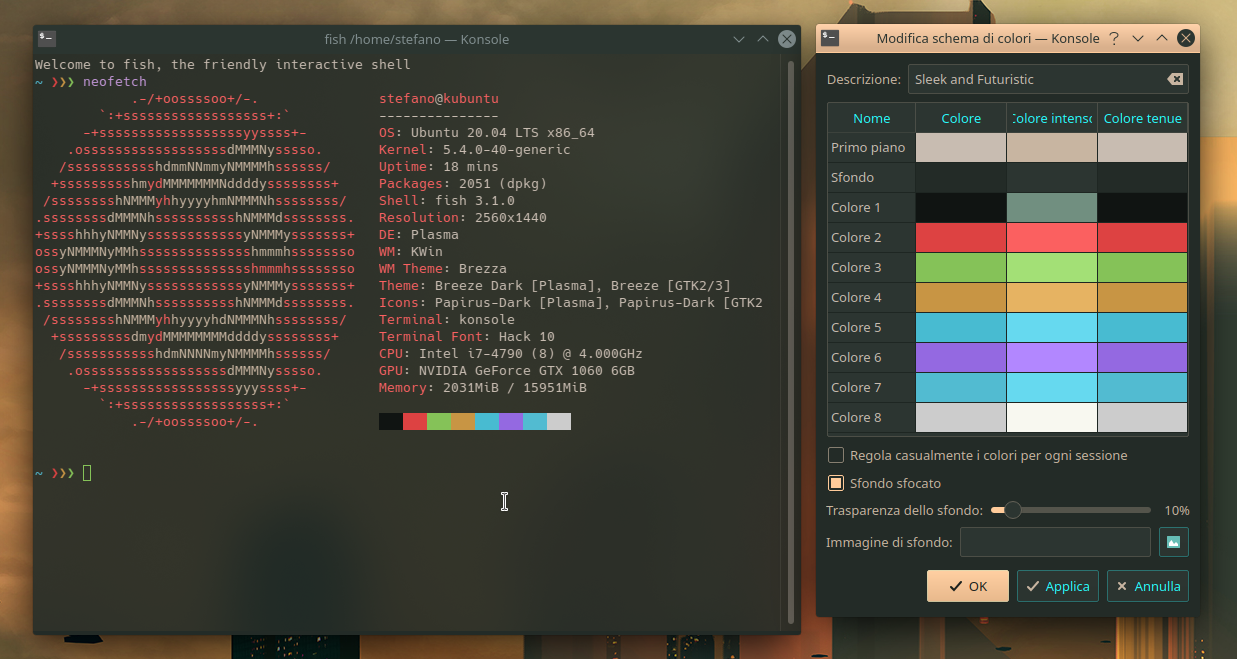This screenshot has width=1237, height=659.
Task: Close the color scheme dialog
Action: click(x=1186, y=39)
